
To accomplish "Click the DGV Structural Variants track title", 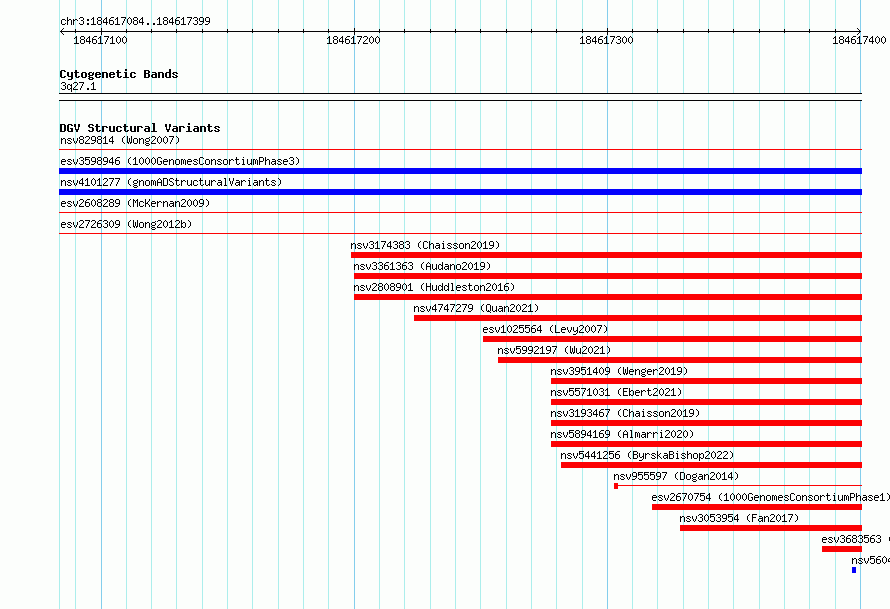I will pyautogui.click(x=140, y=128).
